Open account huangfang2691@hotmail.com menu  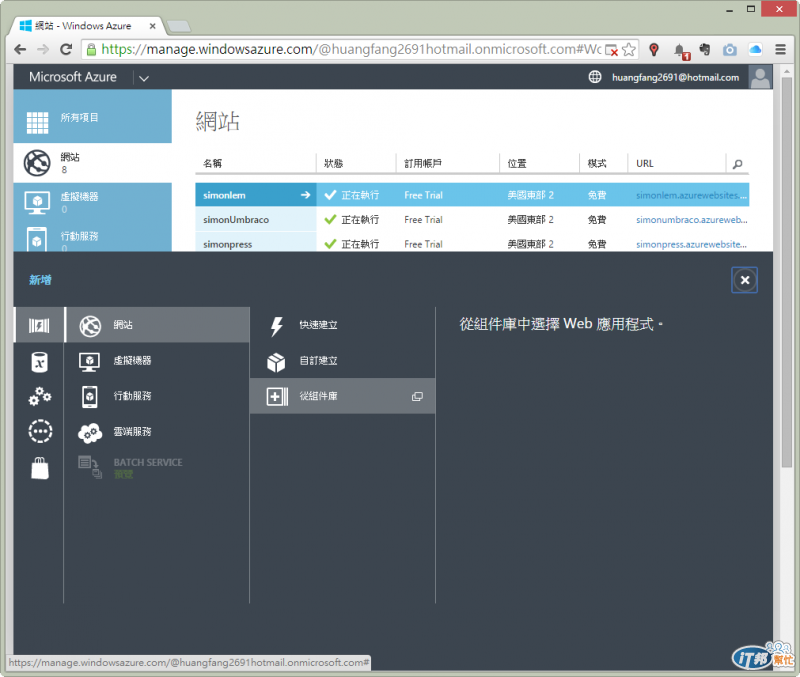coord(676,78)
